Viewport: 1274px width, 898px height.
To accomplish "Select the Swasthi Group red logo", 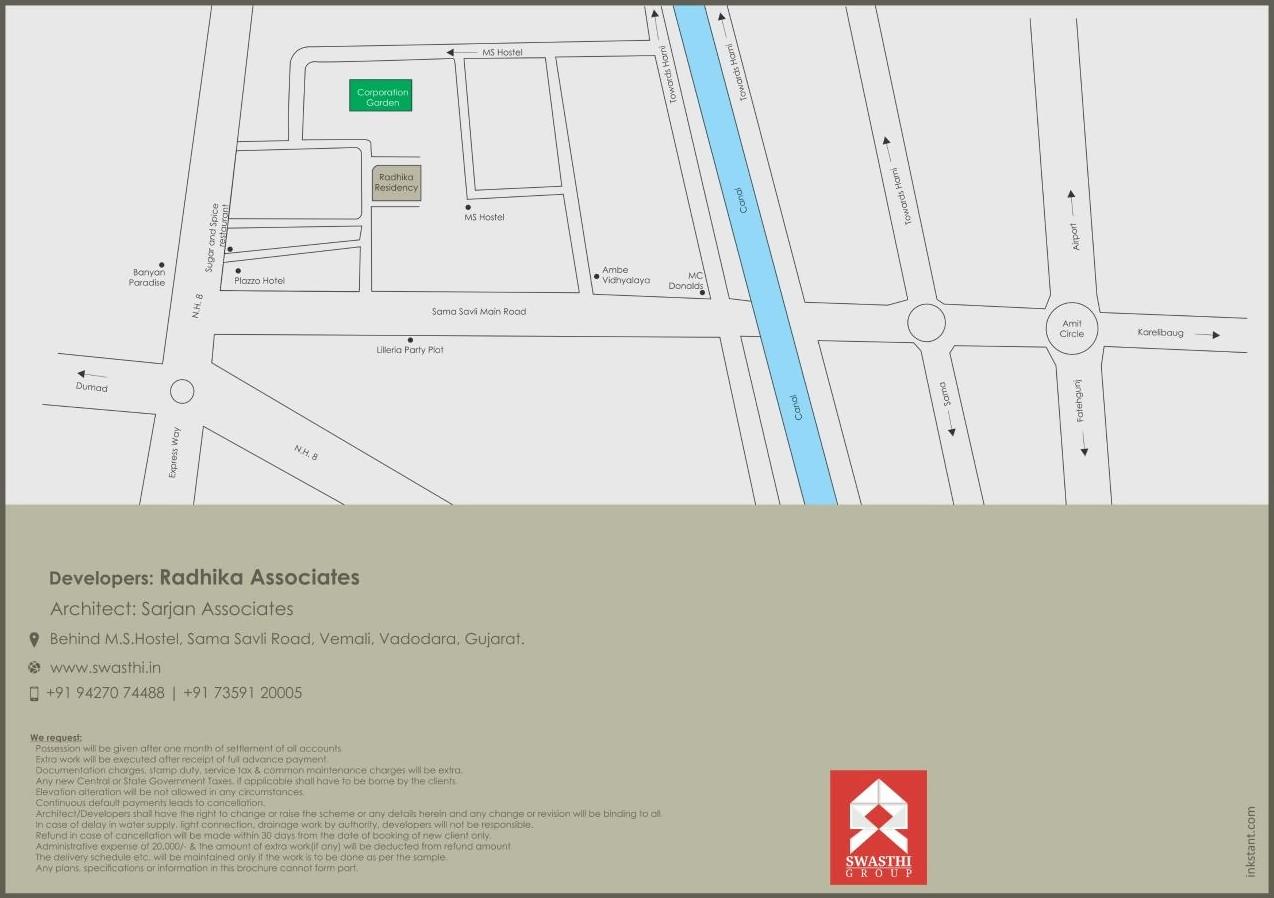I will (878, 829).
